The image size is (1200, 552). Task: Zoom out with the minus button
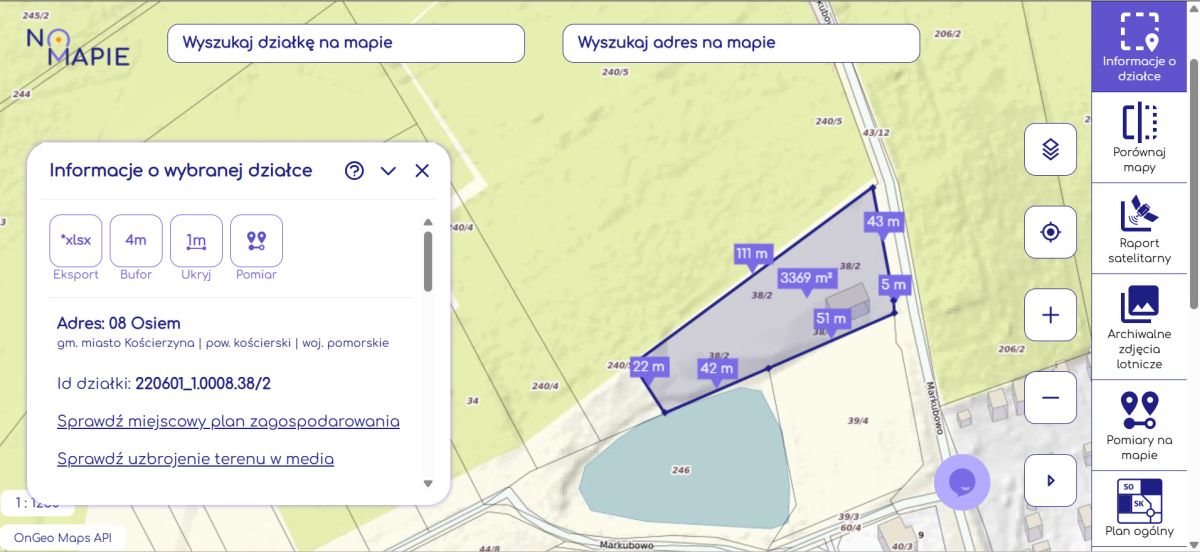tap(1051, 397)
